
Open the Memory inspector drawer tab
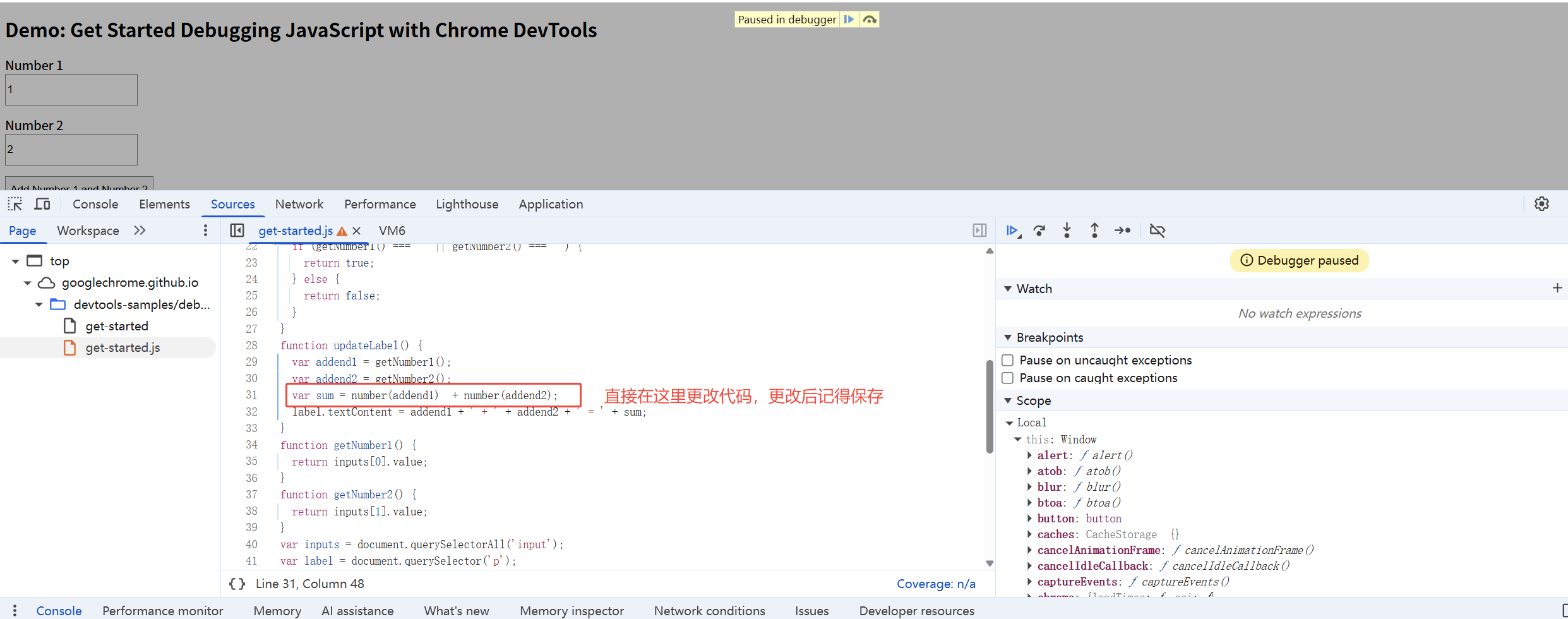[572, 611]
